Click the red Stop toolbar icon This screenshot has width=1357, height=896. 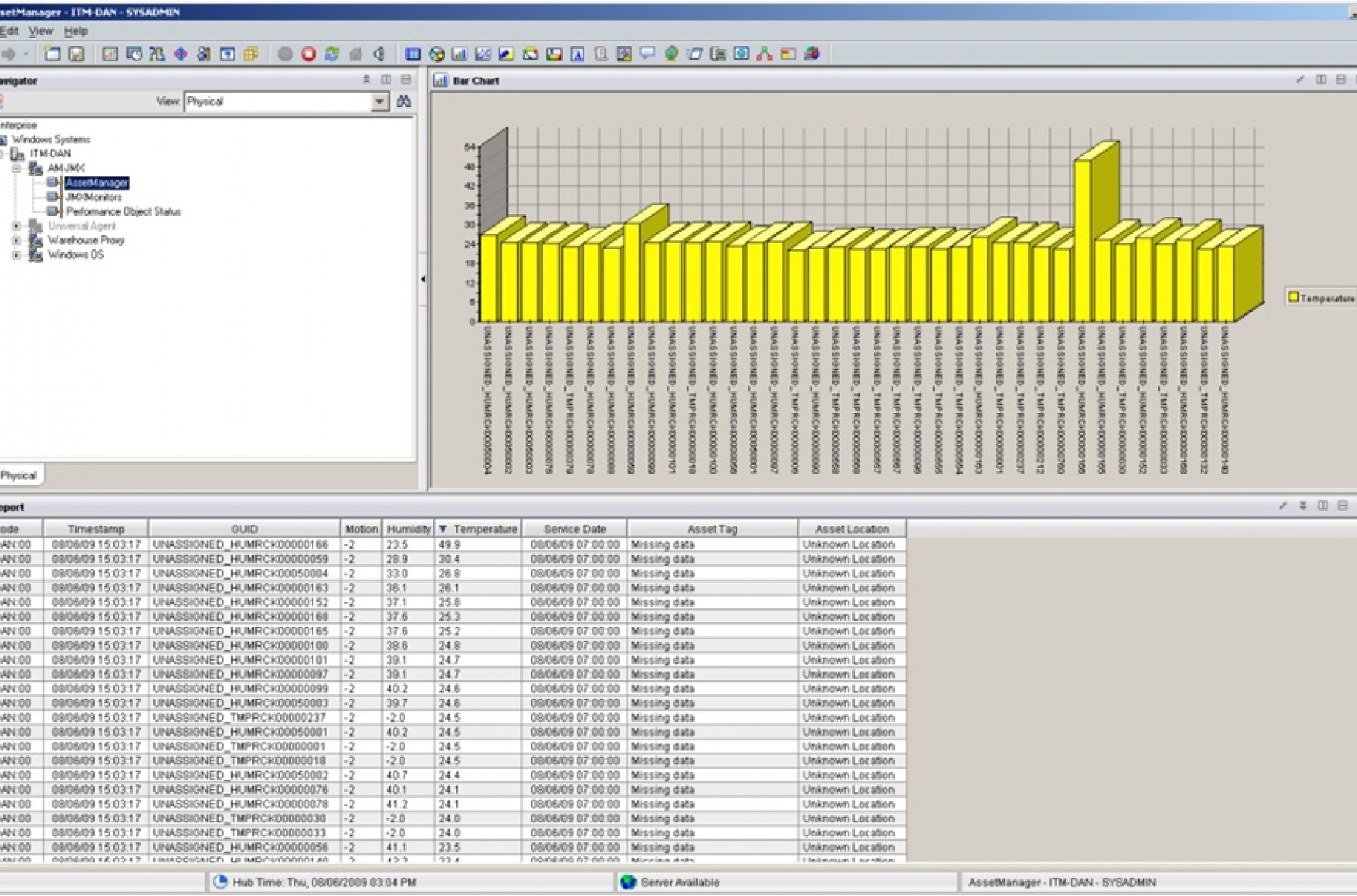coord(309,53)
